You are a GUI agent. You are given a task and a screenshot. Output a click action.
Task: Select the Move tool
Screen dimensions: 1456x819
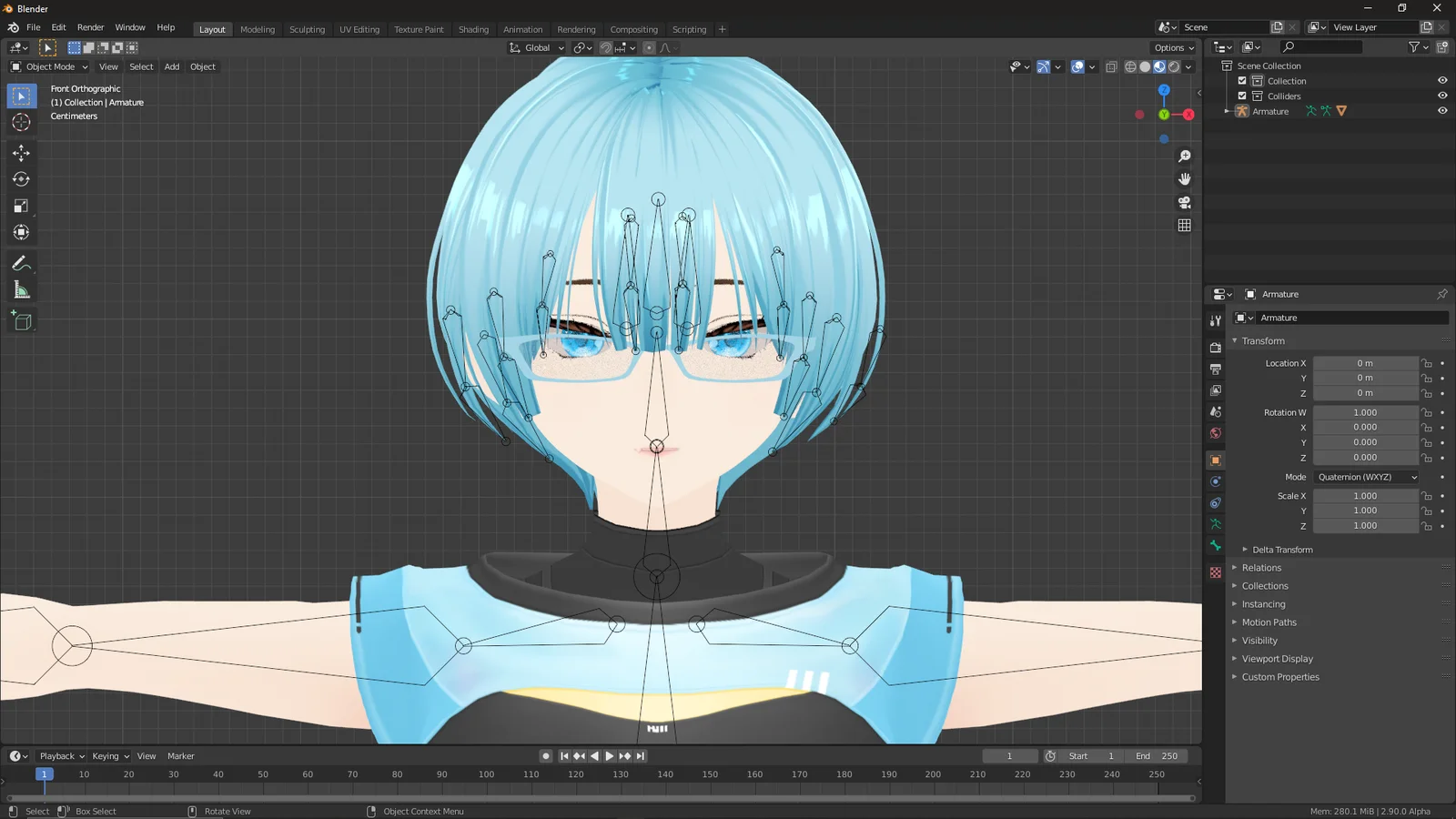22,153
